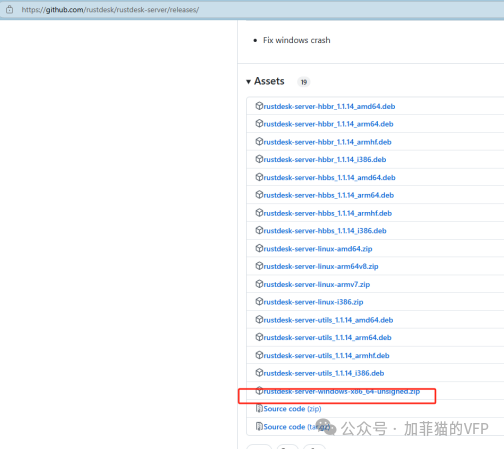This screenshot has width=504, height=449.
Task: Click package icon beside hbbr amd64.deb
Action: point(259,106)
